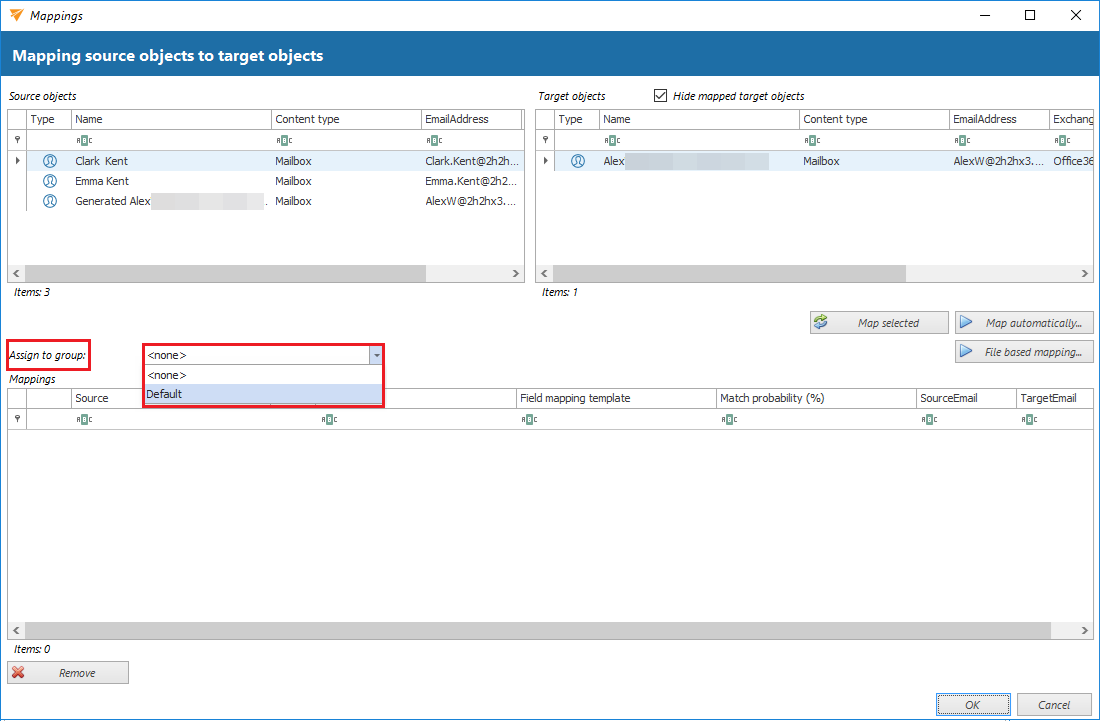Screen dimensions: 1100x721
Task: Click the mailbox icon for Clark Kent
Action: click(x=50, y=161)
